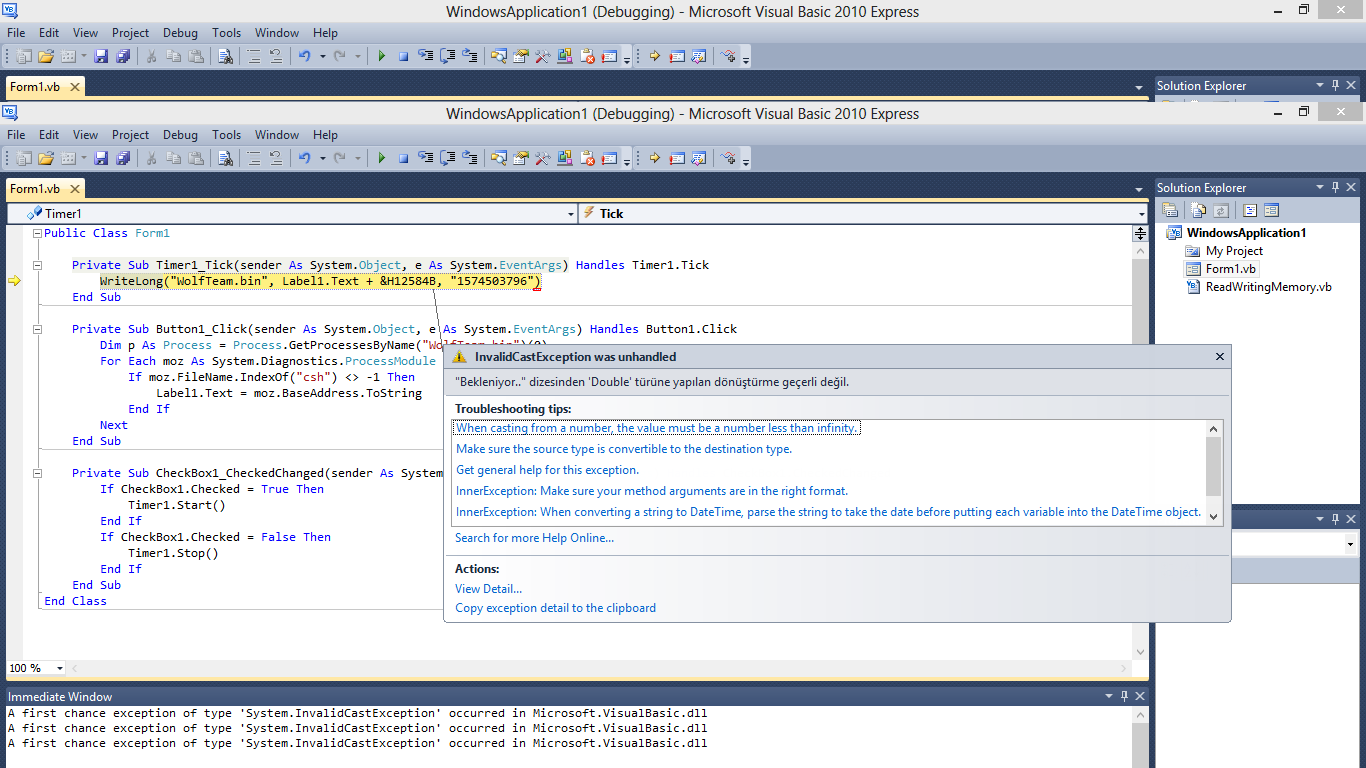Open the 100 % zoom dropdown
The image size is (1366, 768).
click(x=60, y=668)
